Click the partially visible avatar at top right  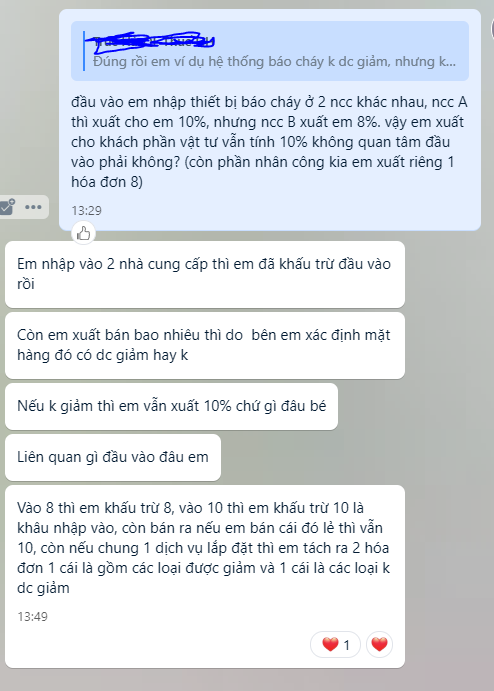coord(492,29)
